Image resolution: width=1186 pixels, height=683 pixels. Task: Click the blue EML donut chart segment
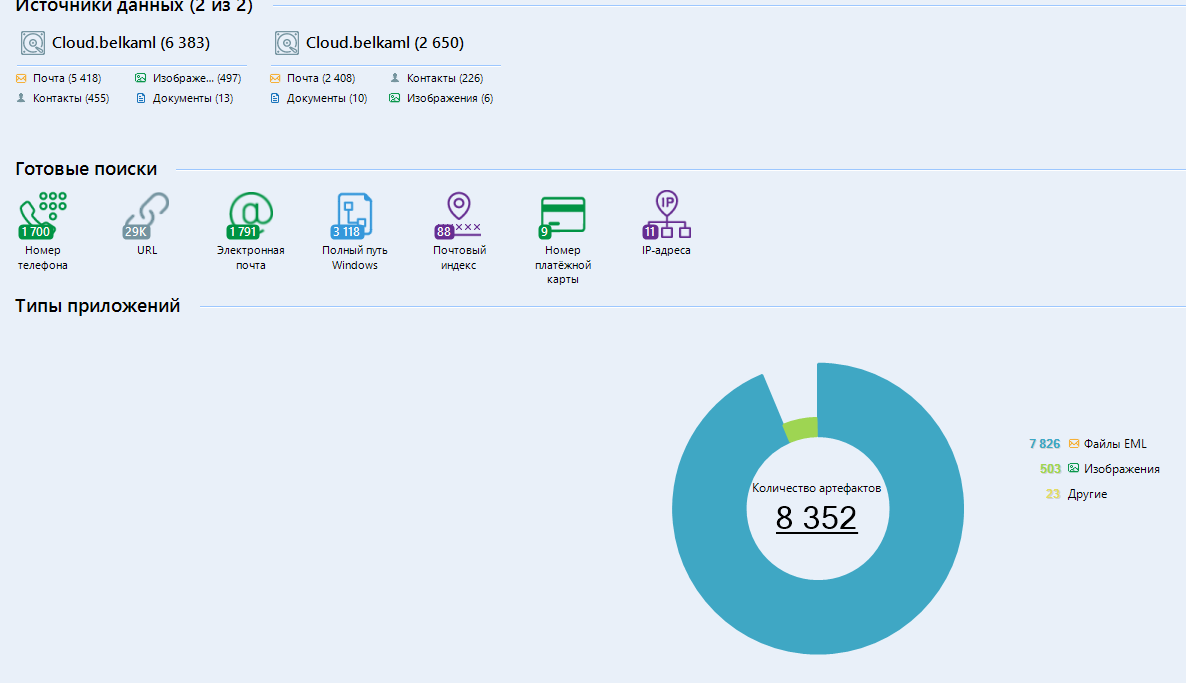tap(818, 616)
